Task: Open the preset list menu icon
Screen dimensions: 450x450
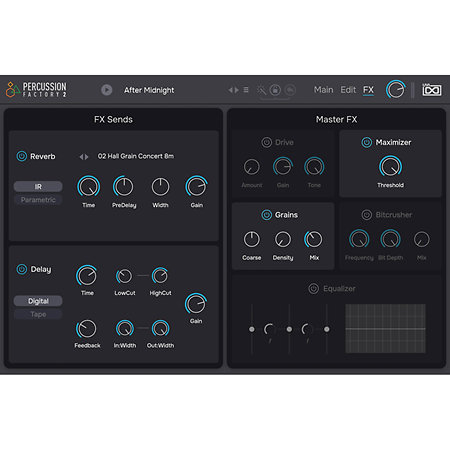Action: coord(246,90)
